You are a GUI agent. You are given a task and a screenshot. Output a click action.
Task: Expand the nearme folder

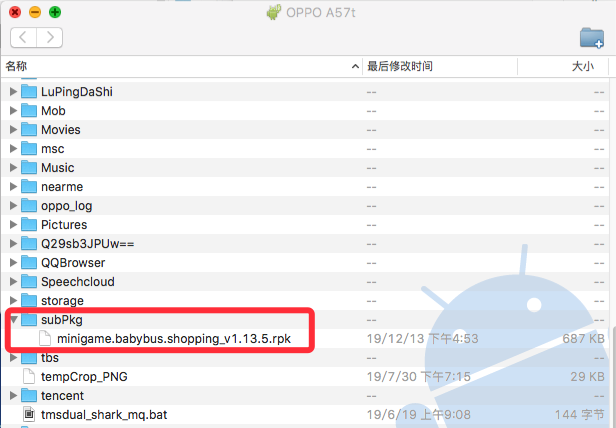pos(13,186)
